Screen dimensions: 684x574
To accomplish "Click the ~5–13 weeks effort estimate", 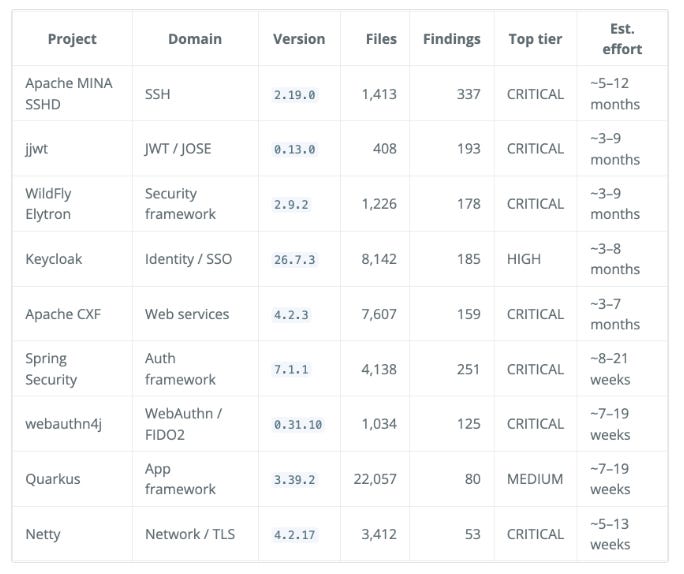I will click(x=610, y=534).
